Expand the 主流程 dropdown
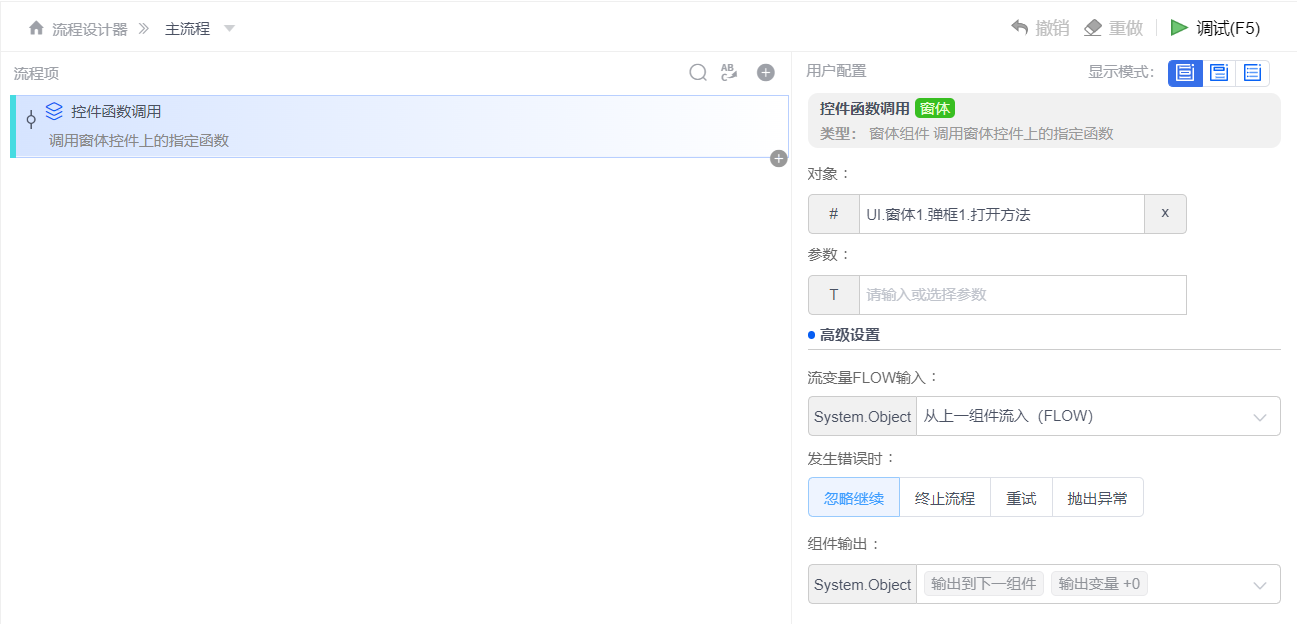 point(229,28)
